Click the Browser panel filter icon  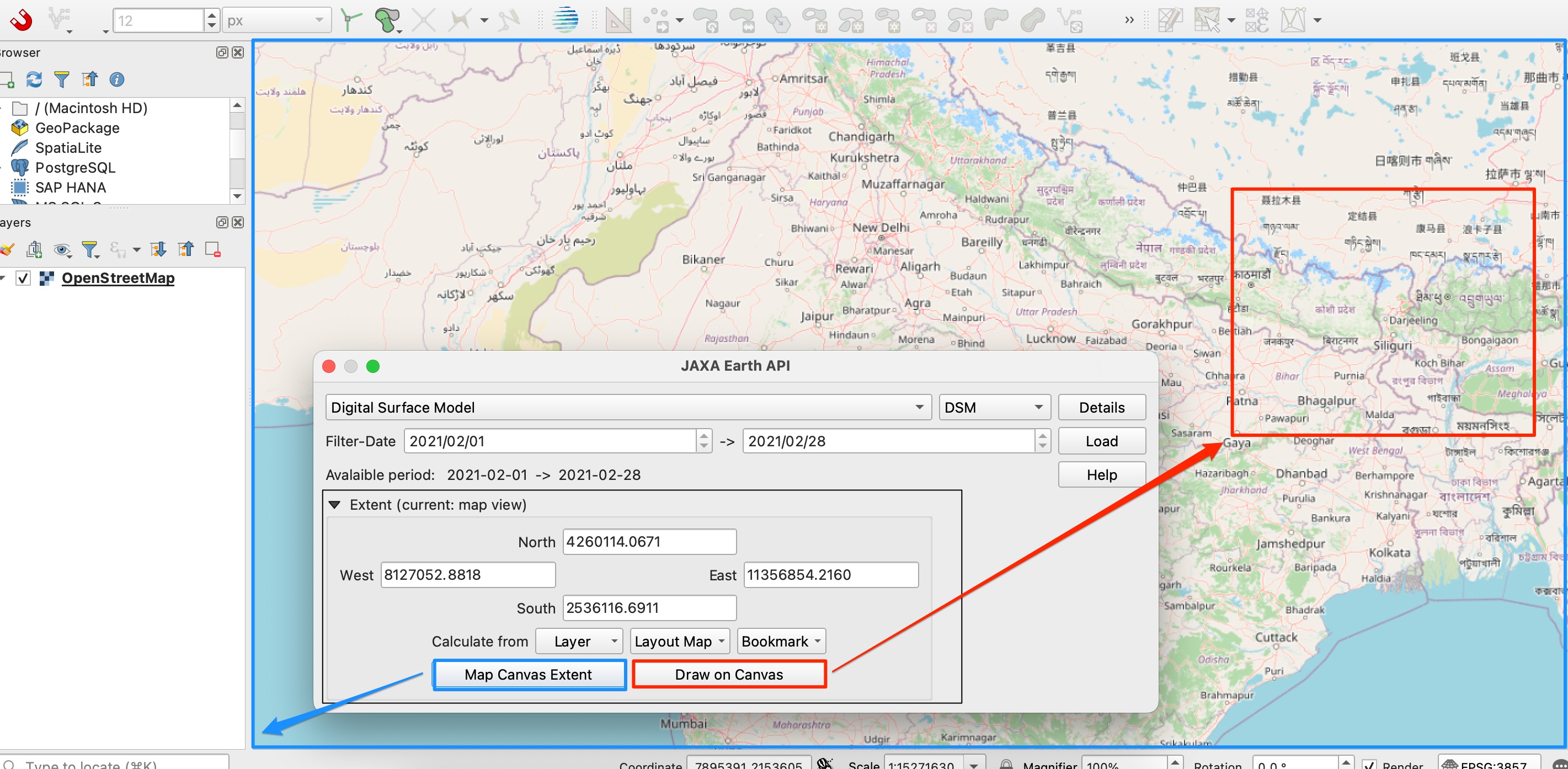(61, 79)
